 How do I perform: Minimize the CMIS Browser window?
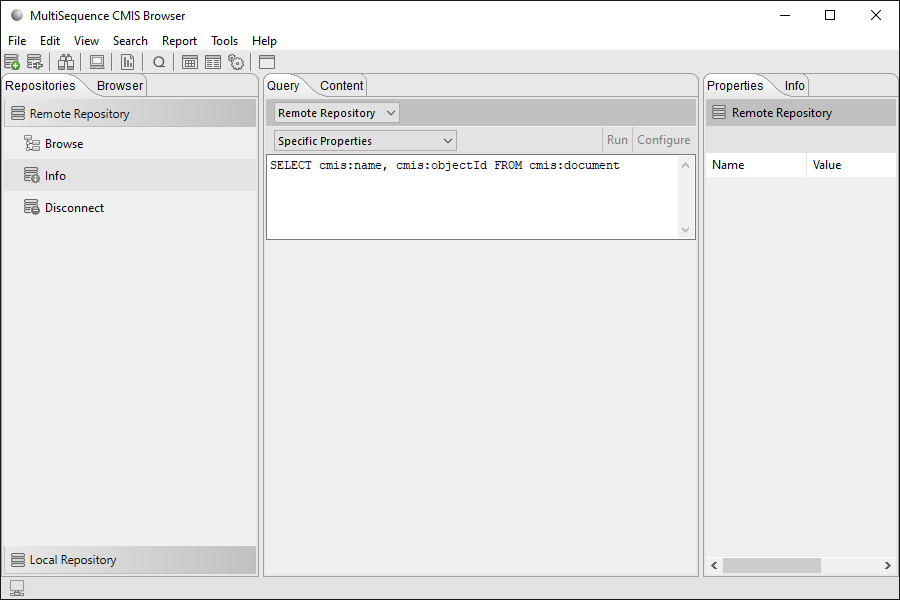point(785,16)
